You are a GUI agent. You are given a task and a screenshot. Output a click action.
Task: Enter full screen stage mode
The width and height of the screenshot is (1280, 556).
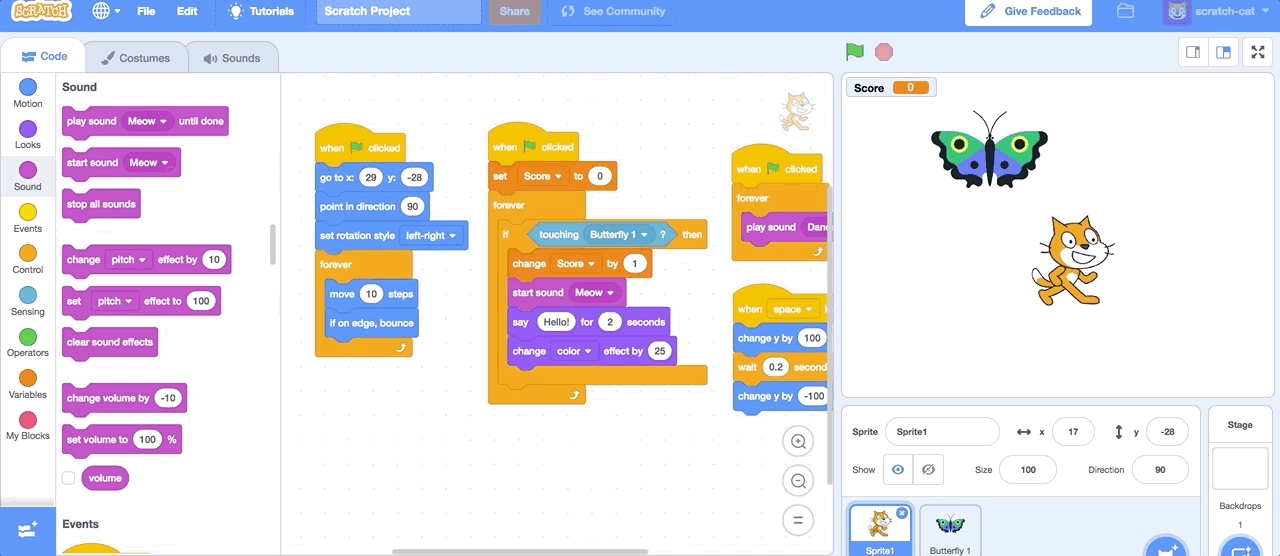click(x=1258, y=52)
